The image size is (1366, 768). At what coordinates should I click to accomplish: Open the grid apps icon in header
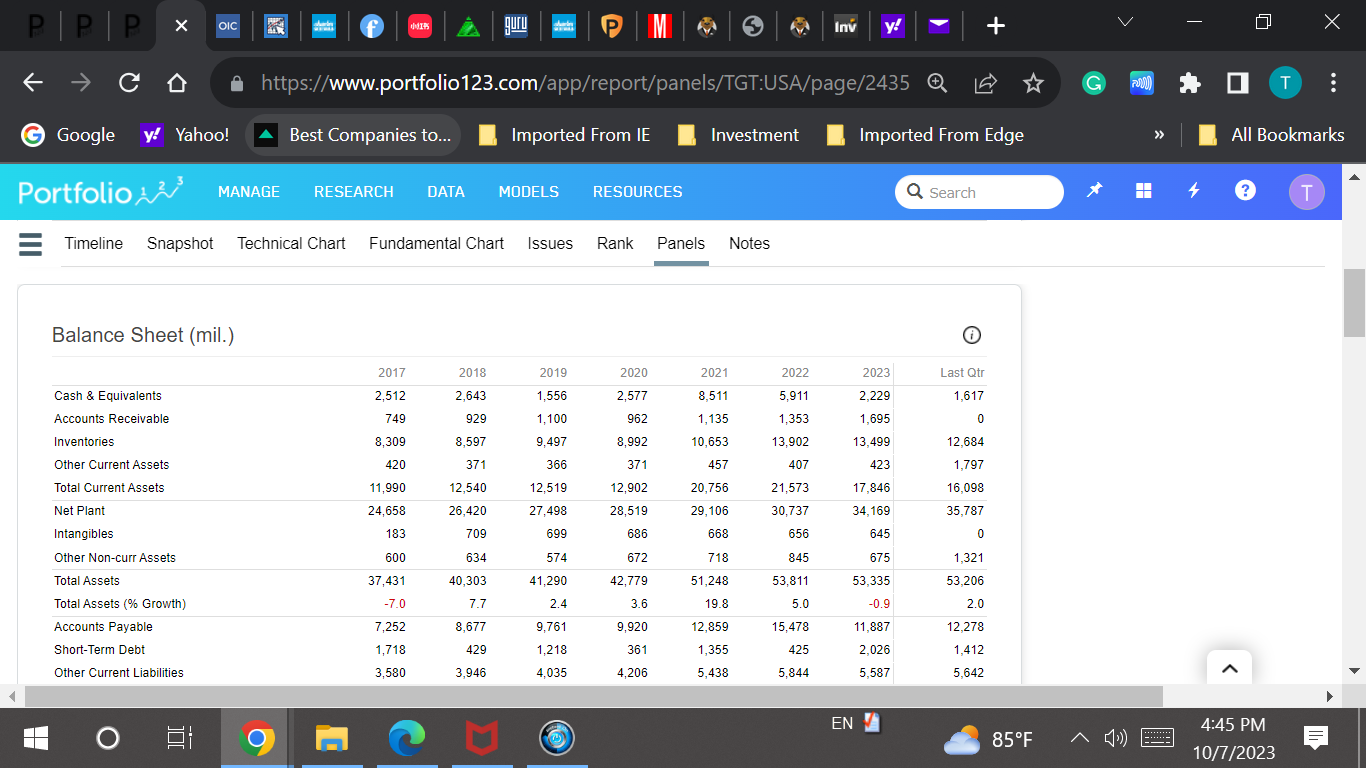pos(1143,192)
